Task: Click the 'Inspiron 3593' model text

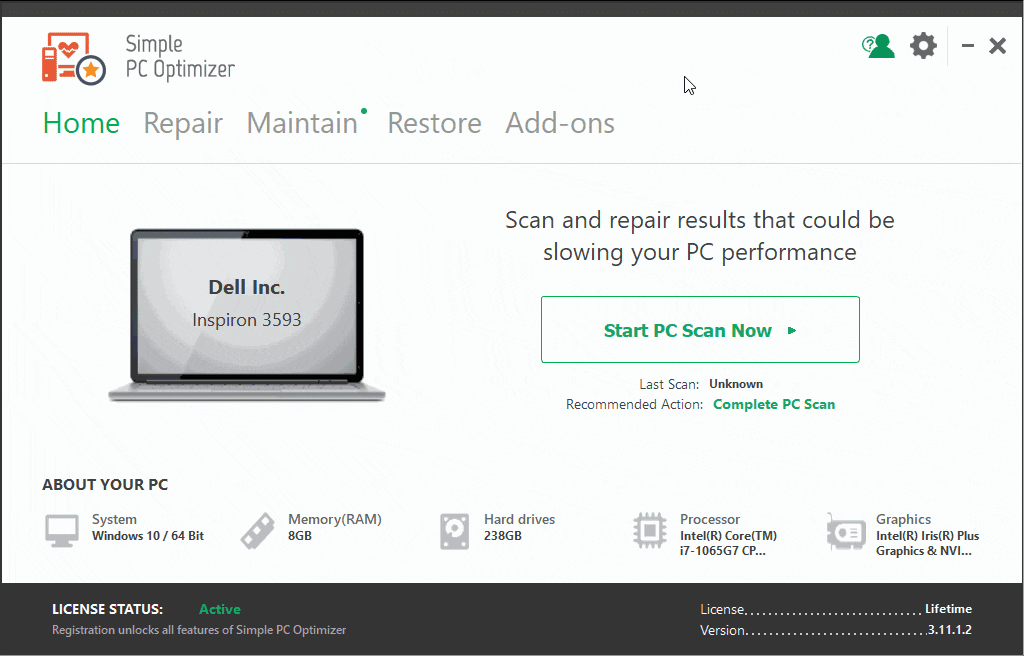Action: pyautogui.click(x=247, y=320)
